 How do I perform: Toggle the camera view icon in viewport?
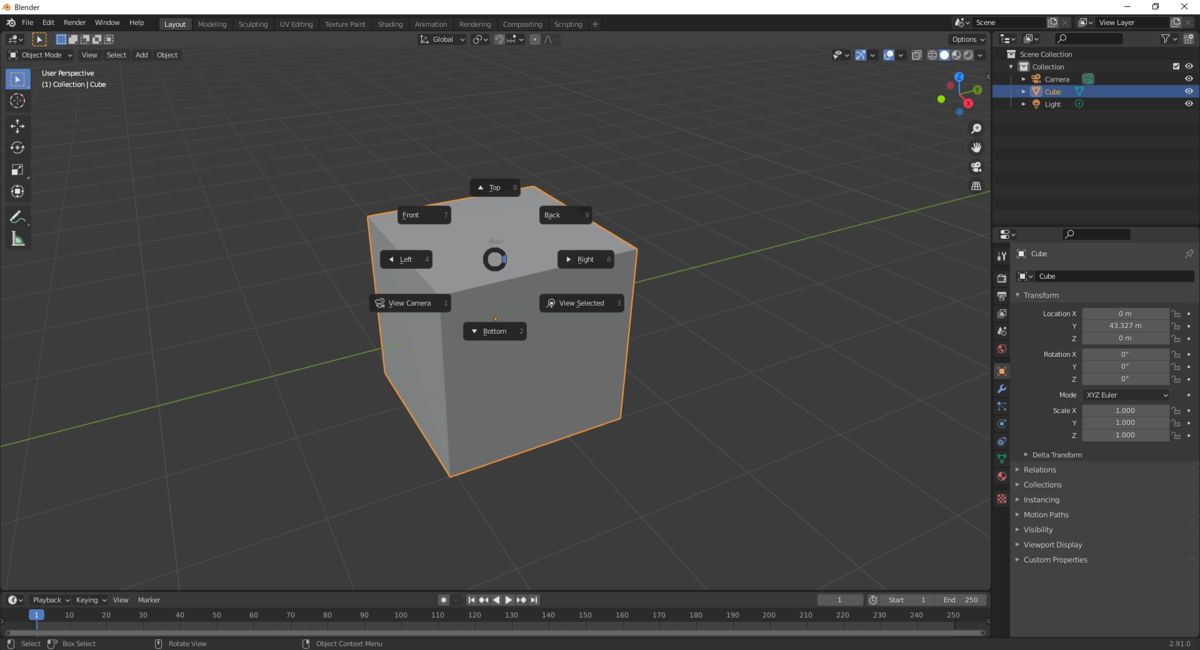point(977,167)
